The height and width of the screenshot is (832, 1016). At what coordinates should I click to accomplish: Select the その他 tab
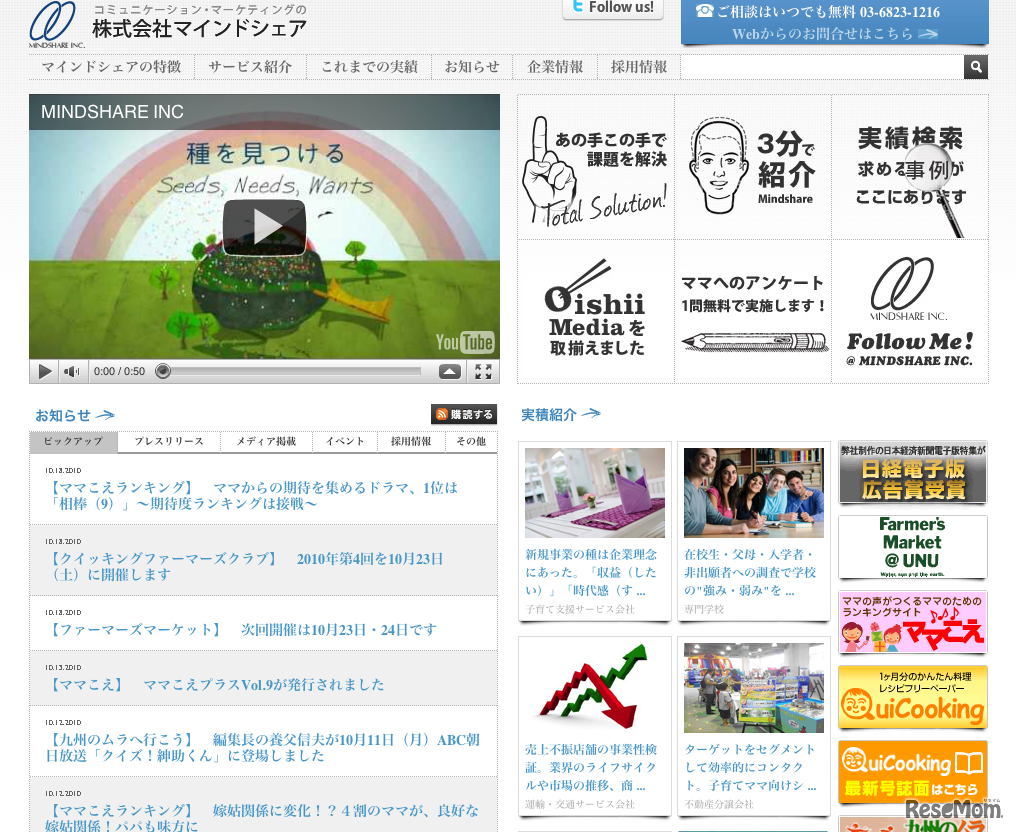coord(471,441)
